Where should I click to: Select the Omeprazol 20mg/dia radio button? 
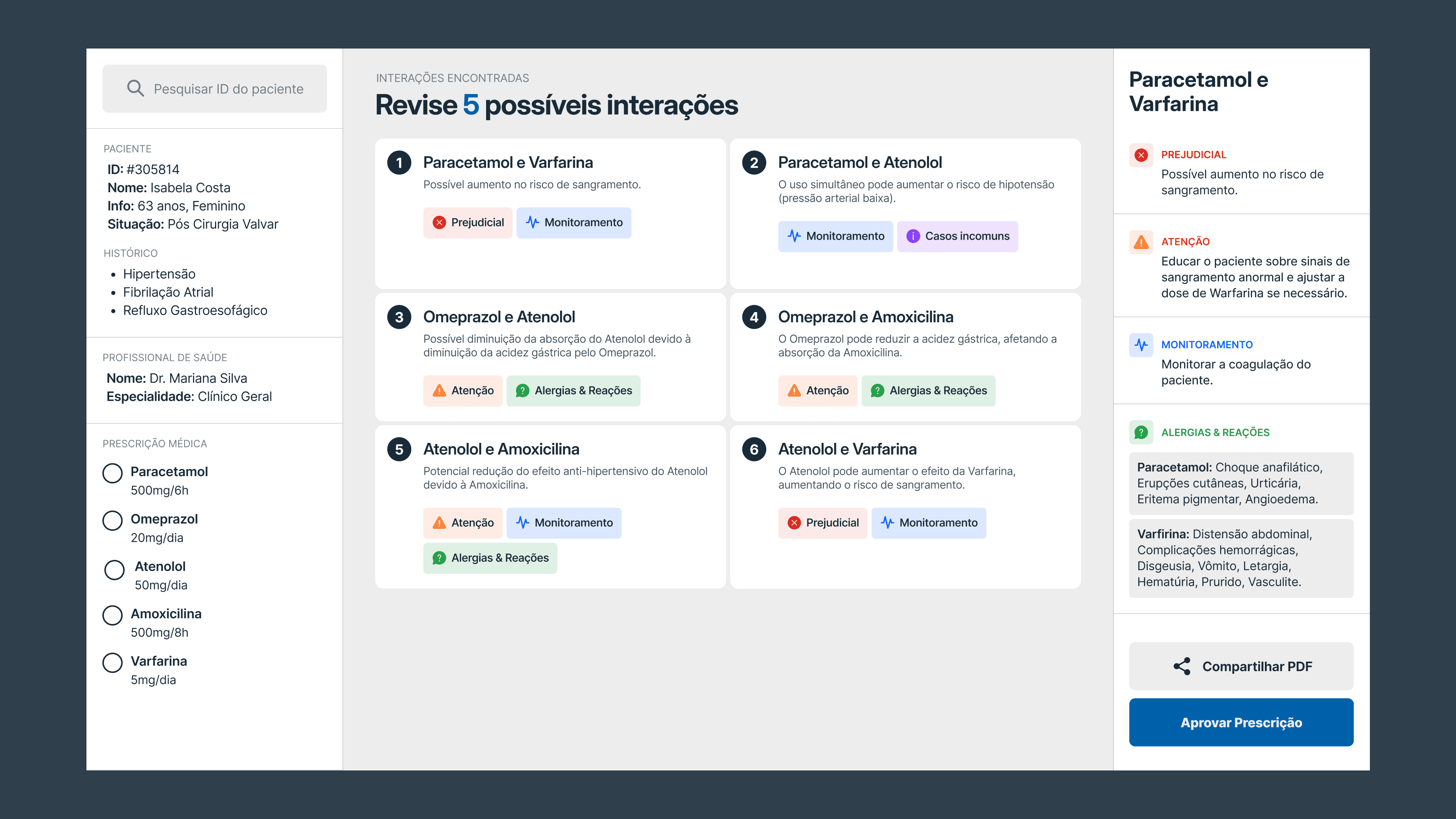tap(113, 521)
